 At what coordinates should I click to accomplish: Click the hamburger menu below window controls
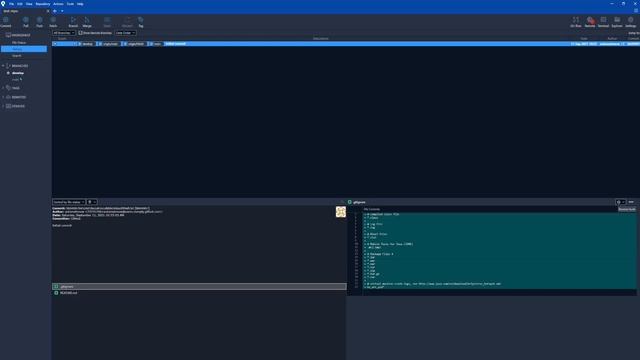pyautogui.click(x=636, y=11)
